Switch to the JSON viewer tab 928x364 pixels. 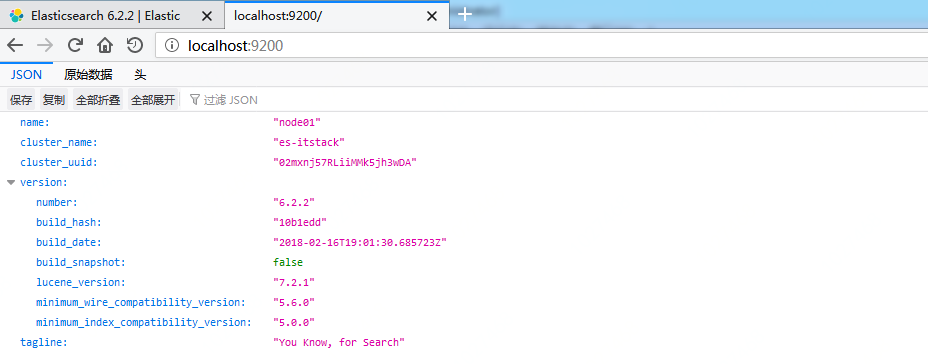pyautogui.click(x=27, y=75)
